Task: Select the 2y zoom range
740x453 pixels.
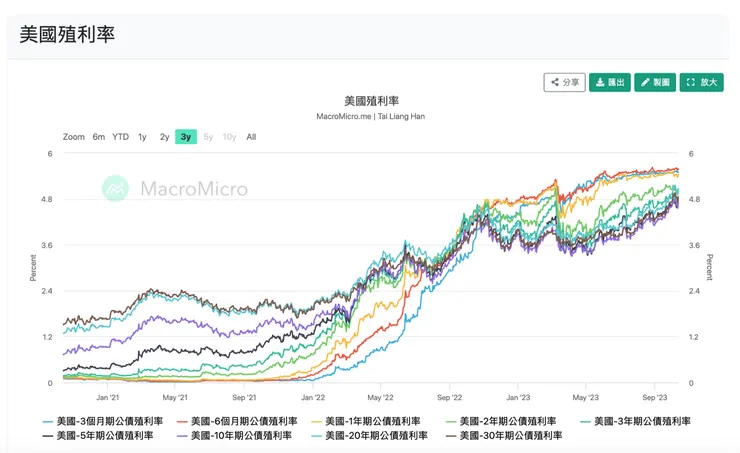Action: 164,137
